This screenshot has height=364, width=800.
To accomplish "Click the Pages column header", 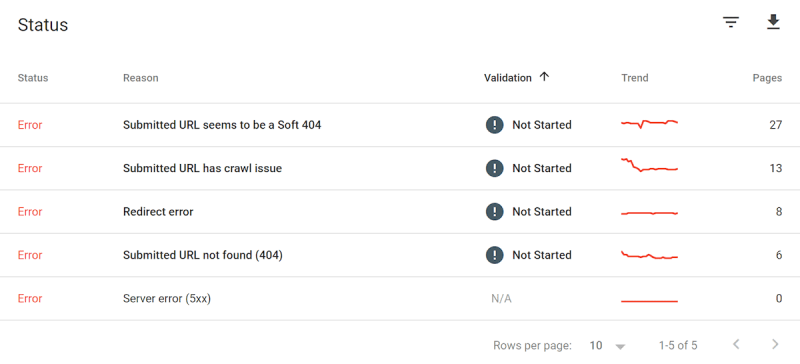I will click(x=767, y=78).
